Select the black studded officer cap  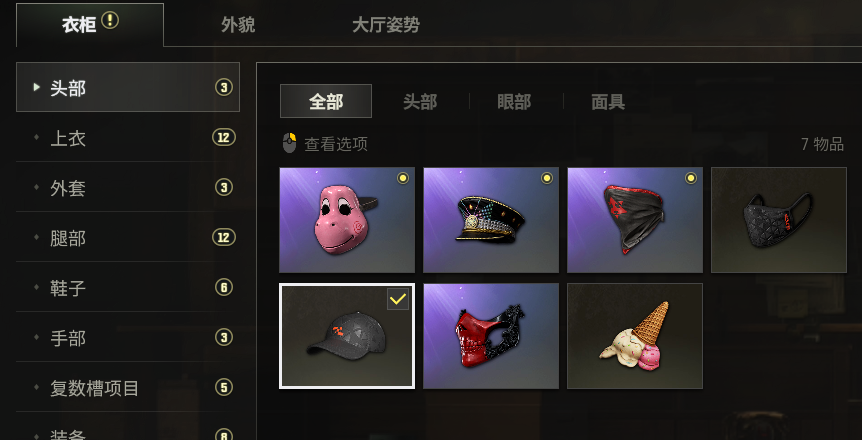click(x=491, y=220)
